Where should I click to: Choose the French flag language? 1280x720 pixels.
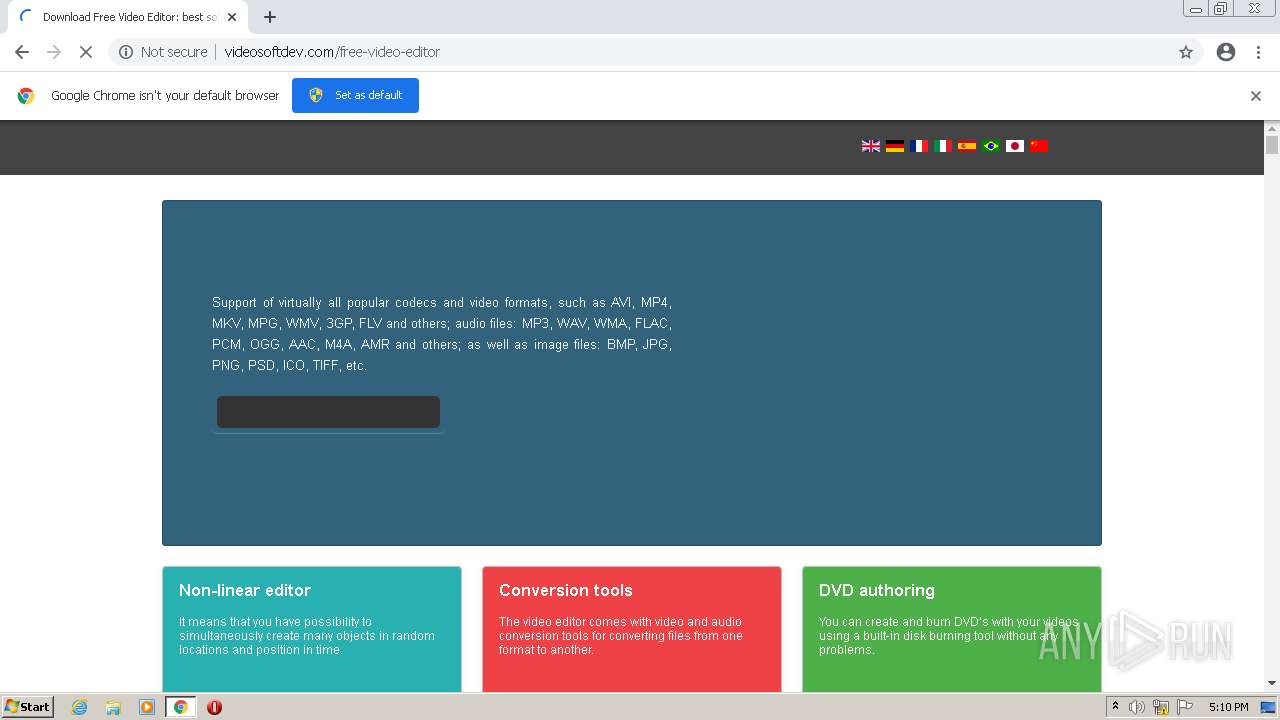coord(919,146)
